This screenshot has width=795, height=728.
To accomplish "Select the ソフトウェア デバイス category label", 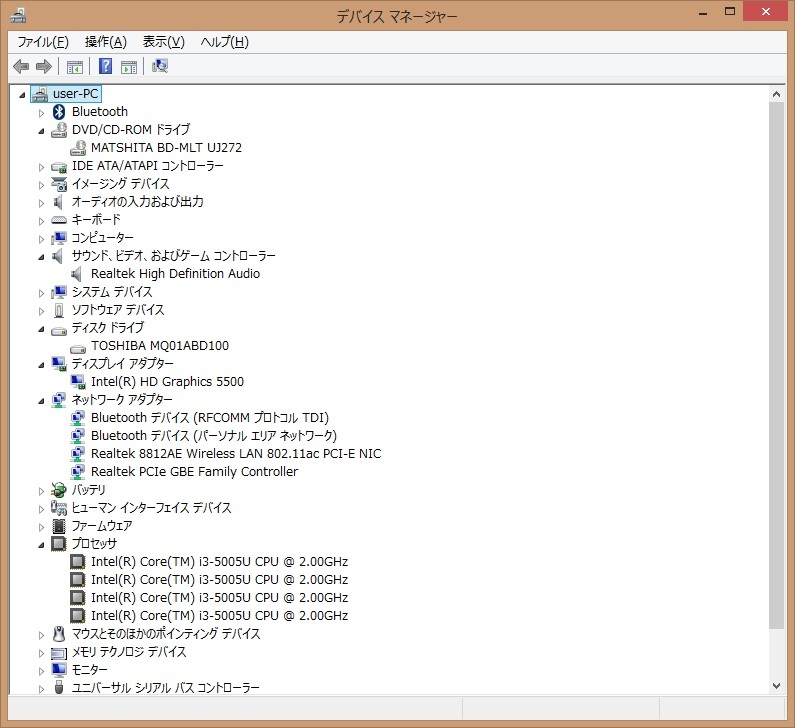I will click(x=118, y=310).
